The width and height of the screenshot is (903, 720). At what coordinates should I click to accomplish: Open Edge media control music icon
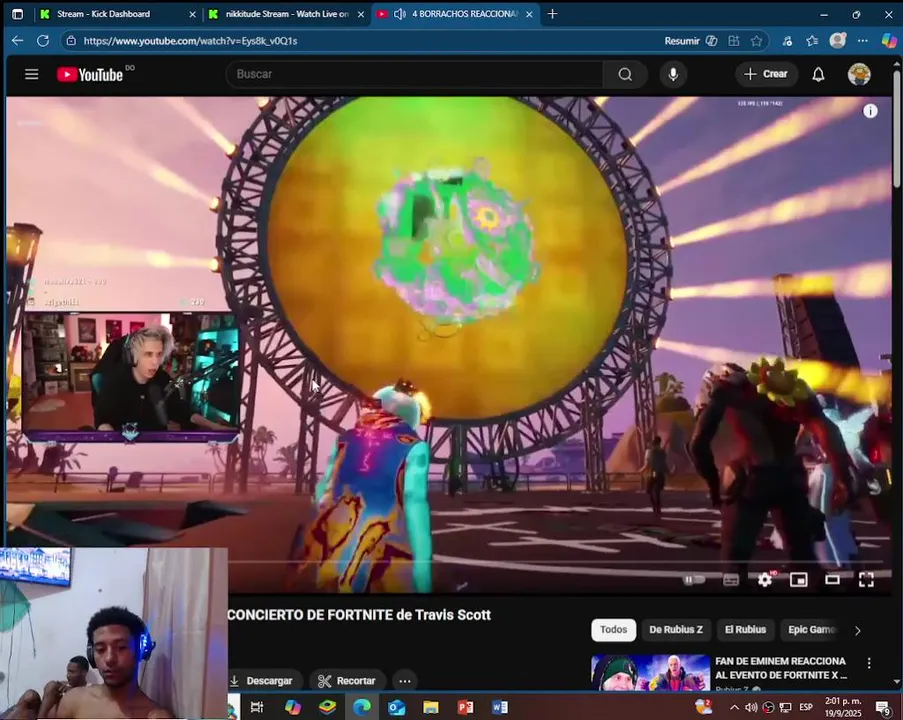(787, 41)
